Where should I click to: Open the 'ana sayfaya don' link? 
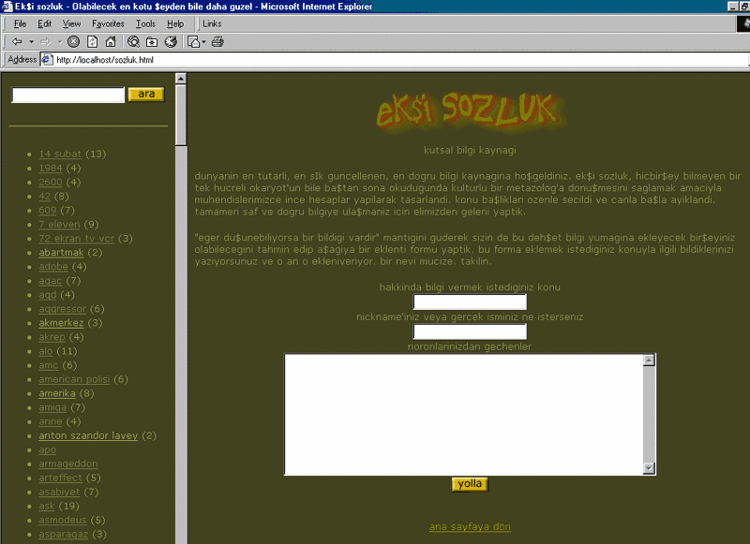(469, 527)
